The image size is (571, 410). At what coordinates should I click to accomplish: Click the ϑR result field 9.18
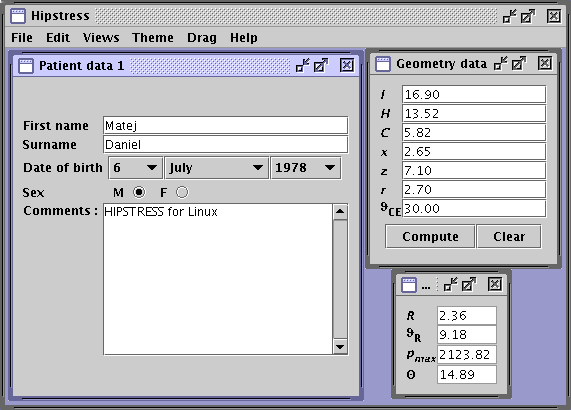tap(467, 334)
